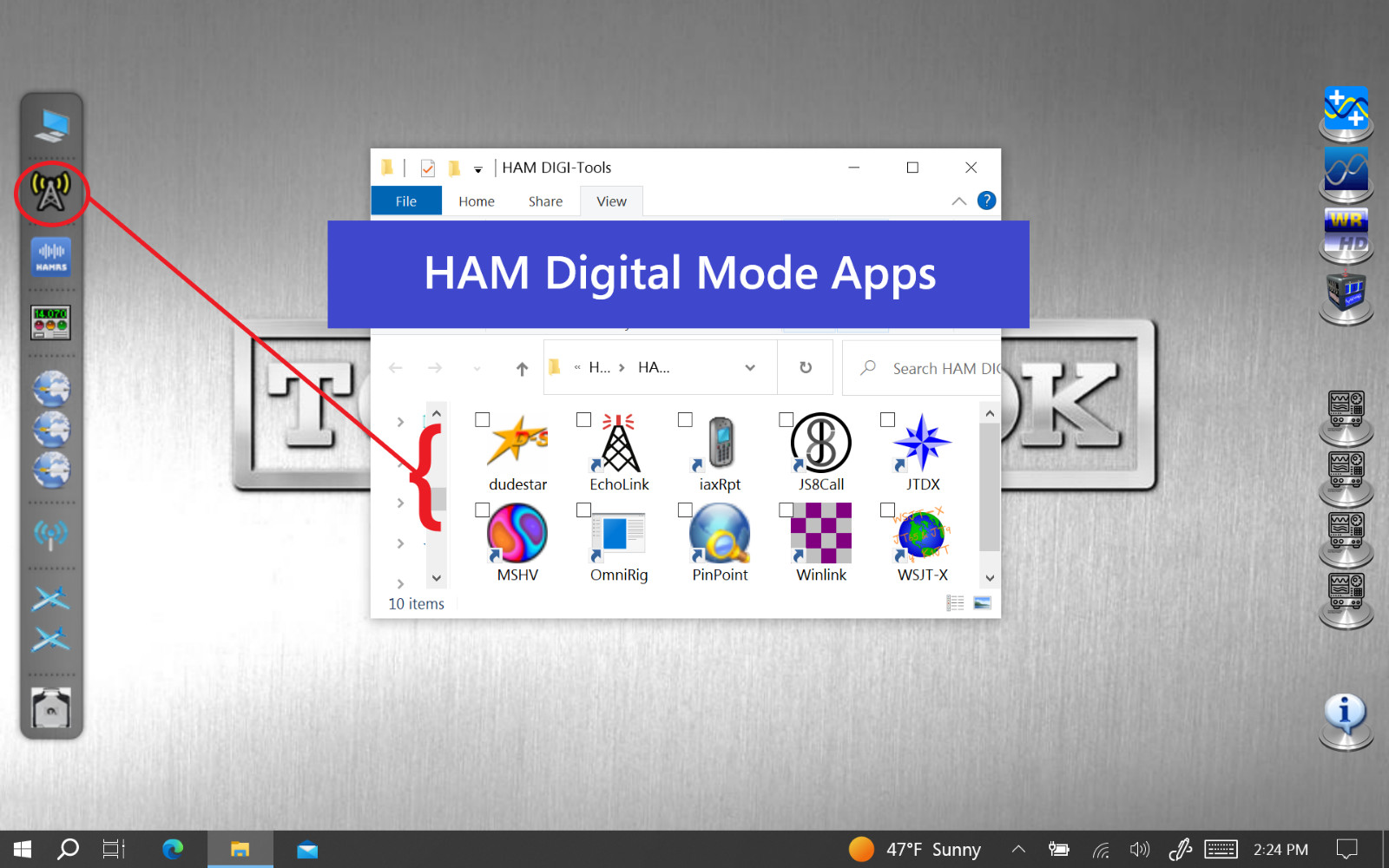Open the WR HD desktop icon

pyautogui.click(x=1346, y=232)
